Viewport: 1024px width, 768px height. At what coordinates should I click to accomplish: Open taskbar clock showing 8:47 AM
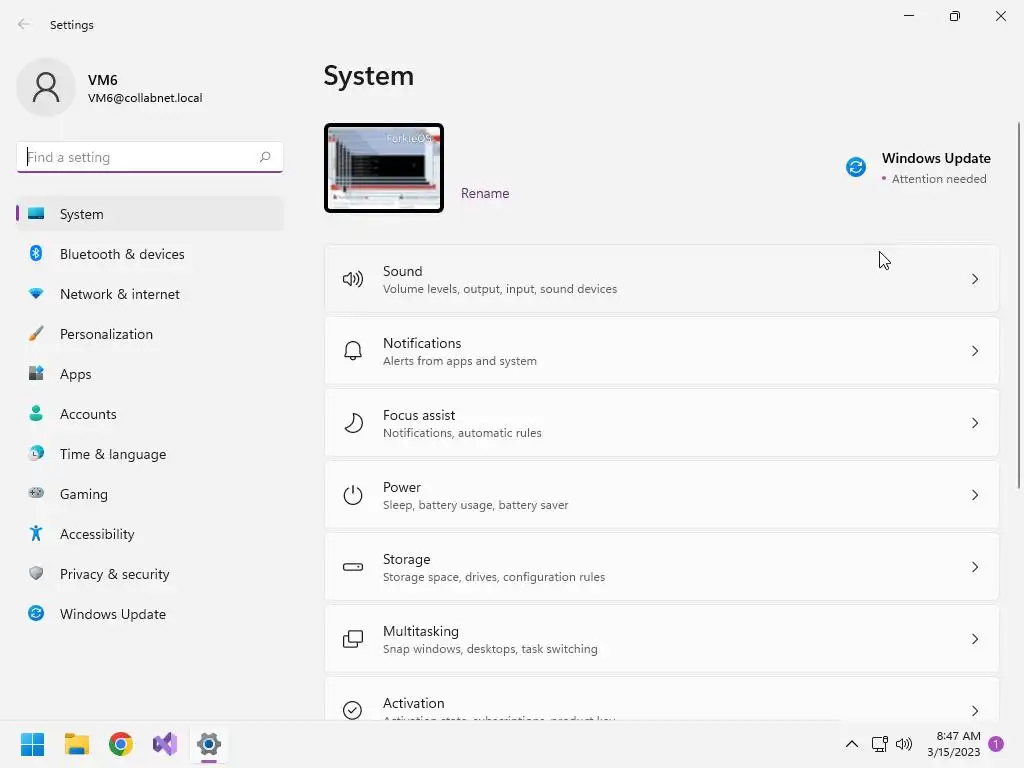(953, 744)
